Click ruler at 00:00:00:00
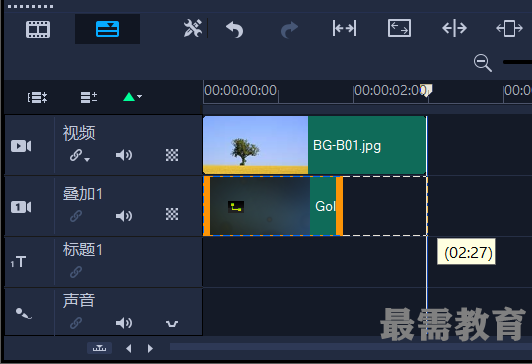Viewport: 532px width, 364px height. pos(241,91)
